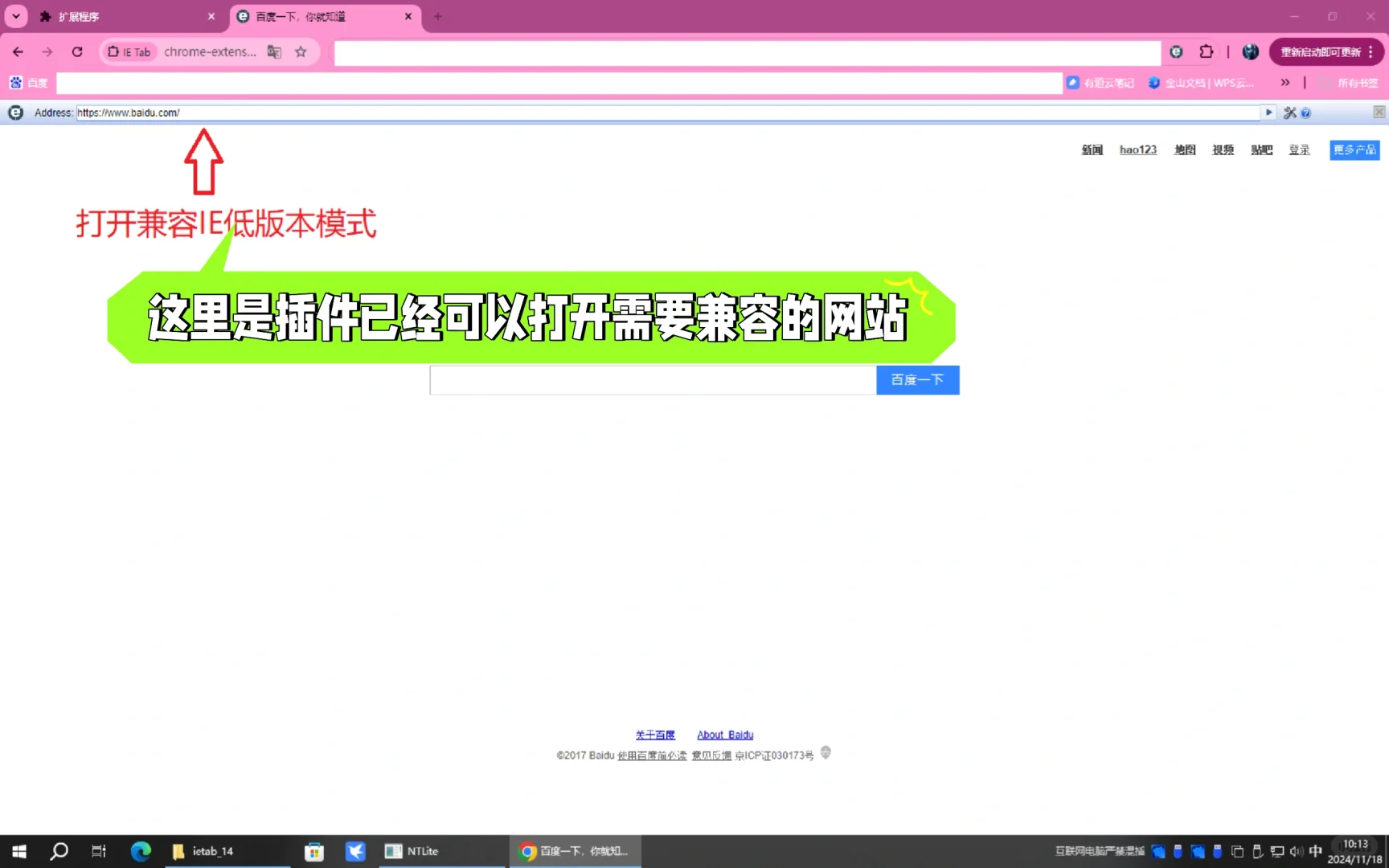Click the browser forward arrow
This screenshot has width=1389, height=868.
pos(47,51)
